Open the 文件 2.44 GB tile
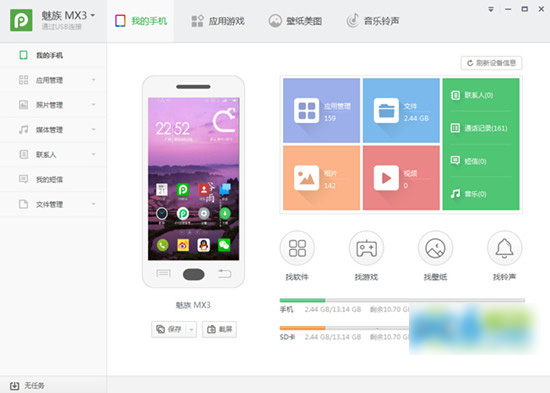This screenshot has height=393, width=550. (x=401, y=111)
